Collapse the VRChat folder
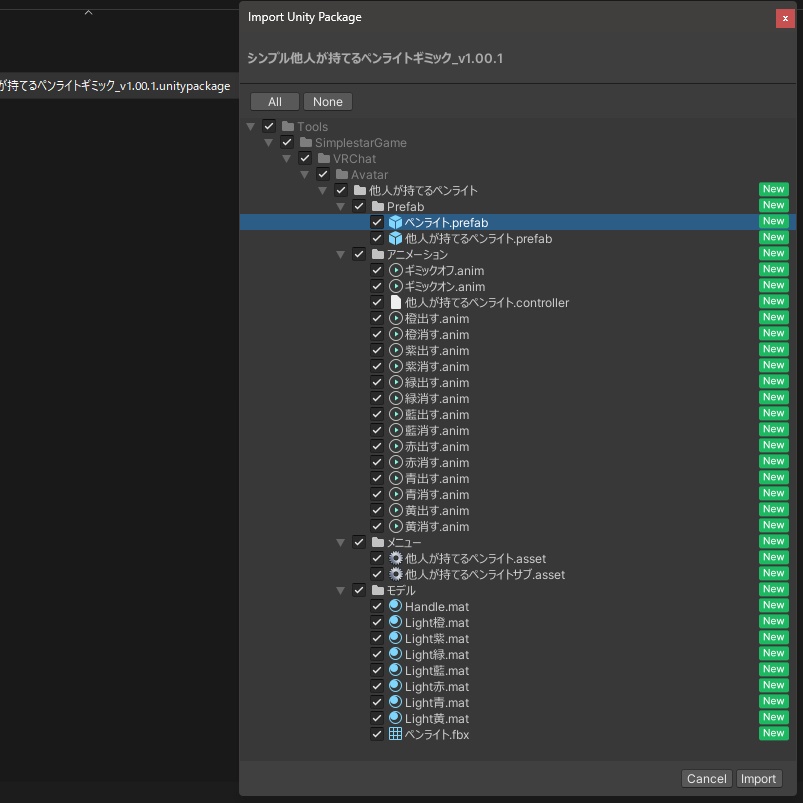Screen dimensions: 803x803 [286, 159]
